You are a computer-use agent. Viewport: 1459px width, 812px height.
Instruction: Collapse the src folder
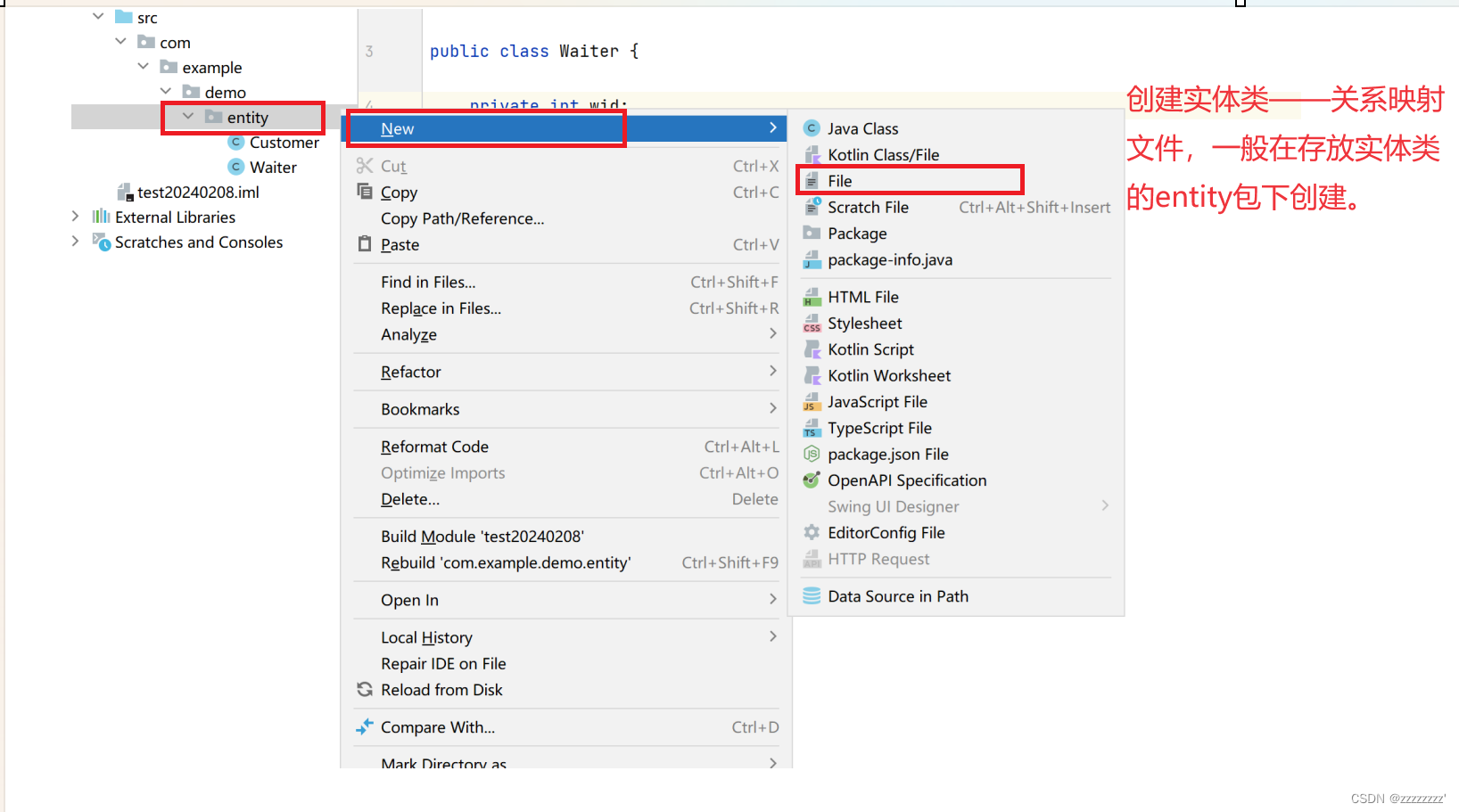[x=98, y=17]
